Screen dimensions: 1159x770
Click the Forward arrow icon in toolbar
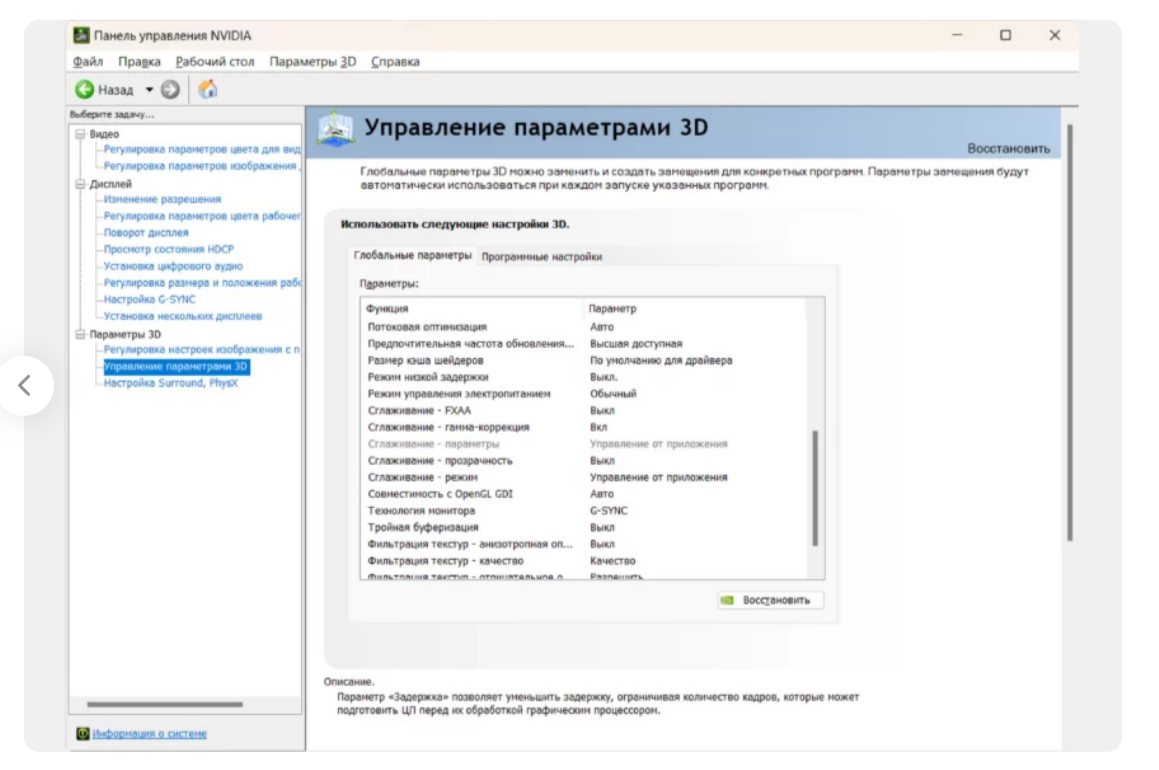click(x=170, y=89)
